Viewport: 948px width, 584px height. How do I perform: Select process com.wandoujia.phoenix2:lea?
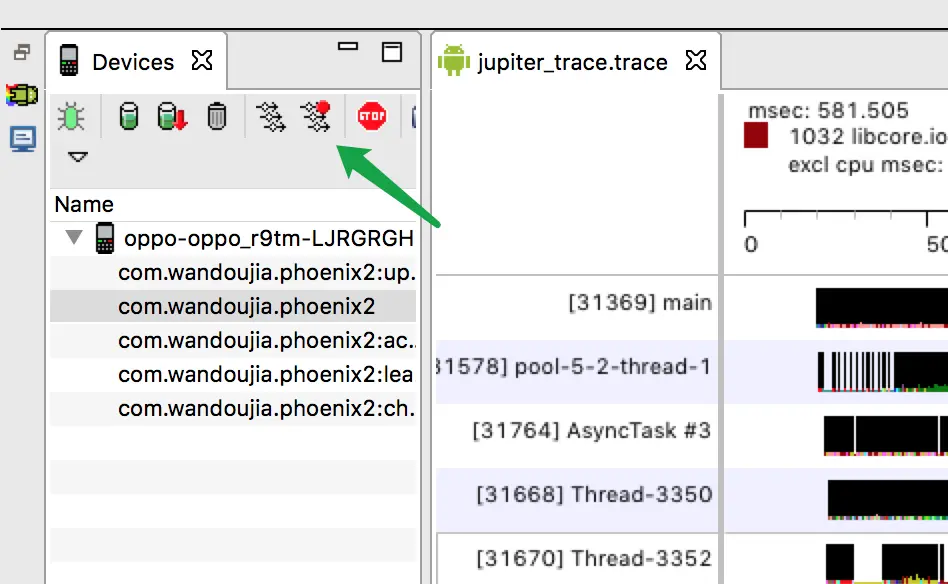tap(233, 374)
